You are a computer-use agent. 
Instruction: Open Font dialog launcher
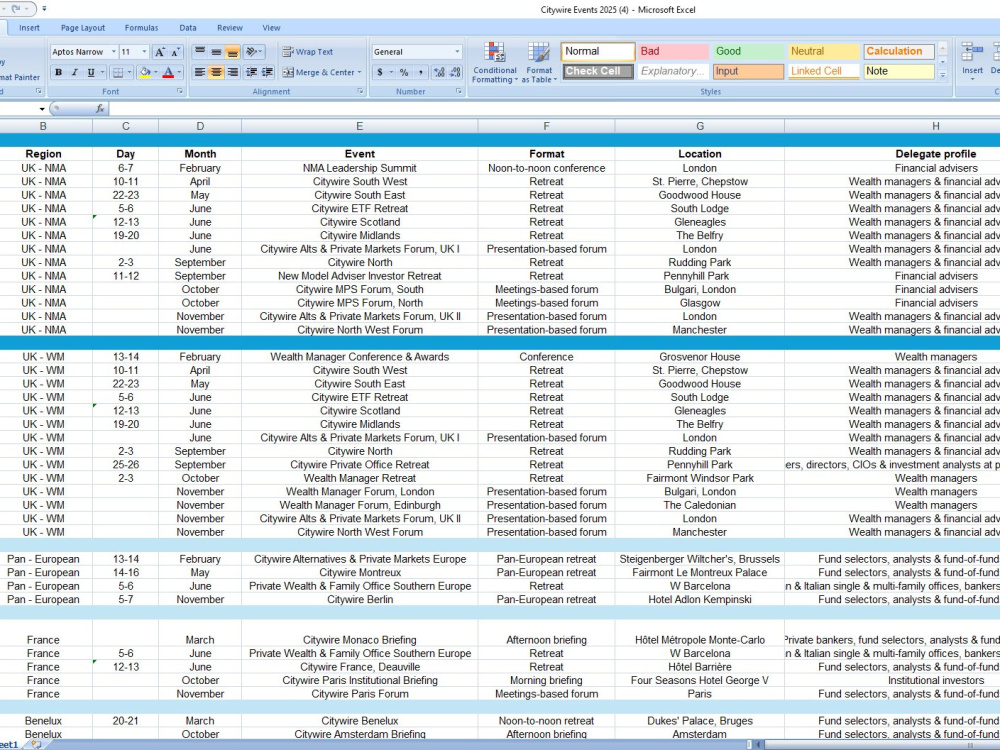(x=180, y=92)
